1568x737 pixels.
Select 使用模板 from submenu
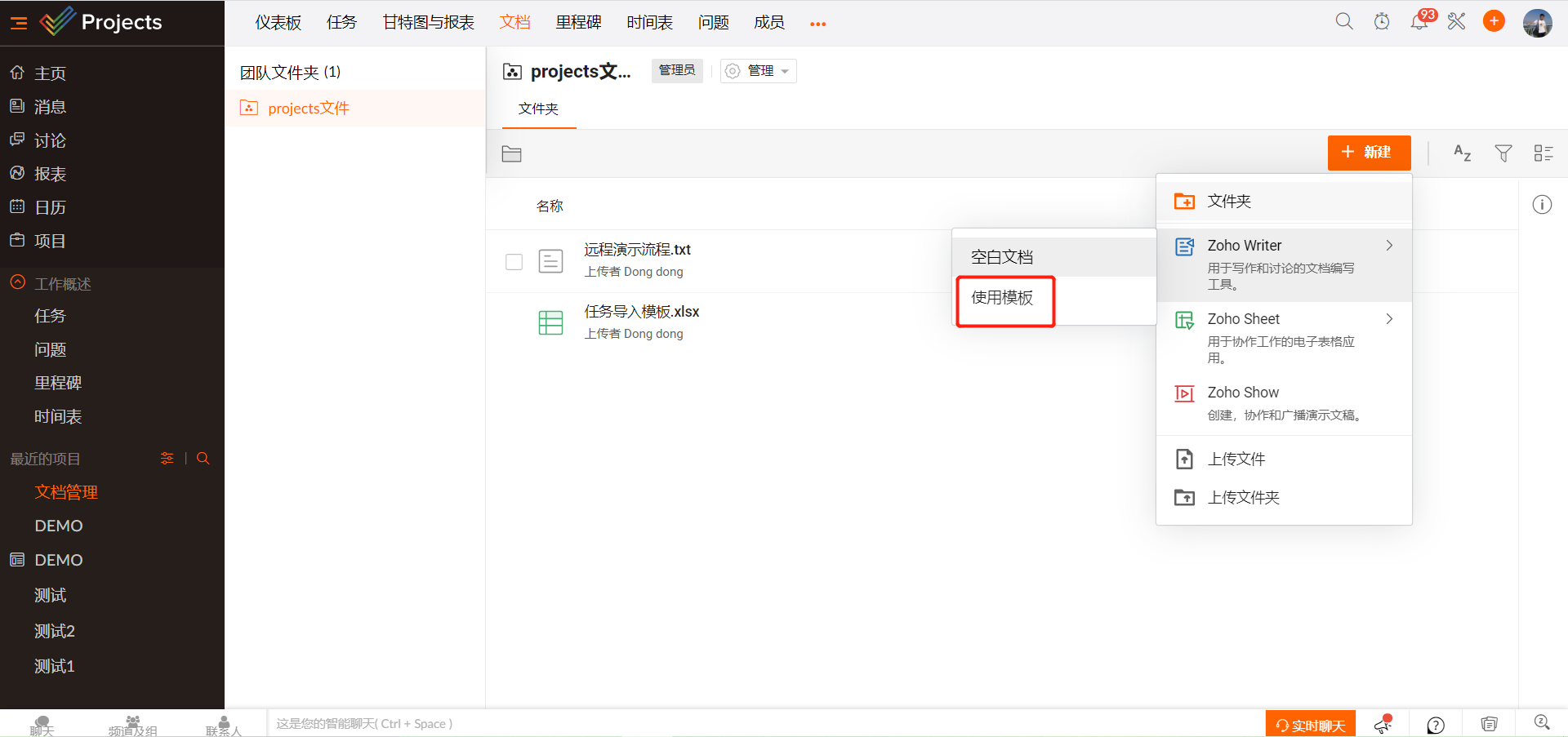(x=1003, y=299)
